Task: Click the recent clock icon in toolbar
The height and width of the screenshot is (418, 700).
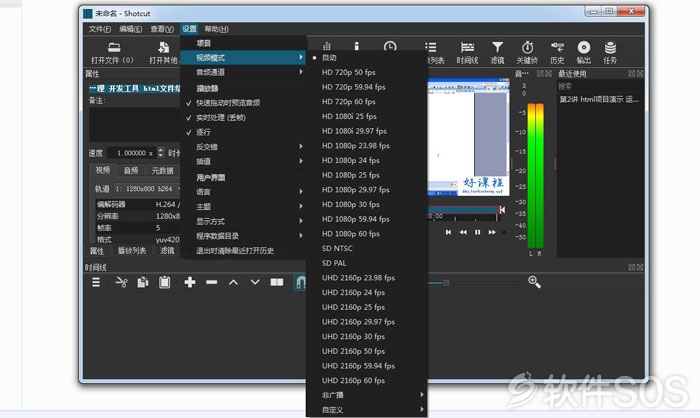Action: coord(390,46)
